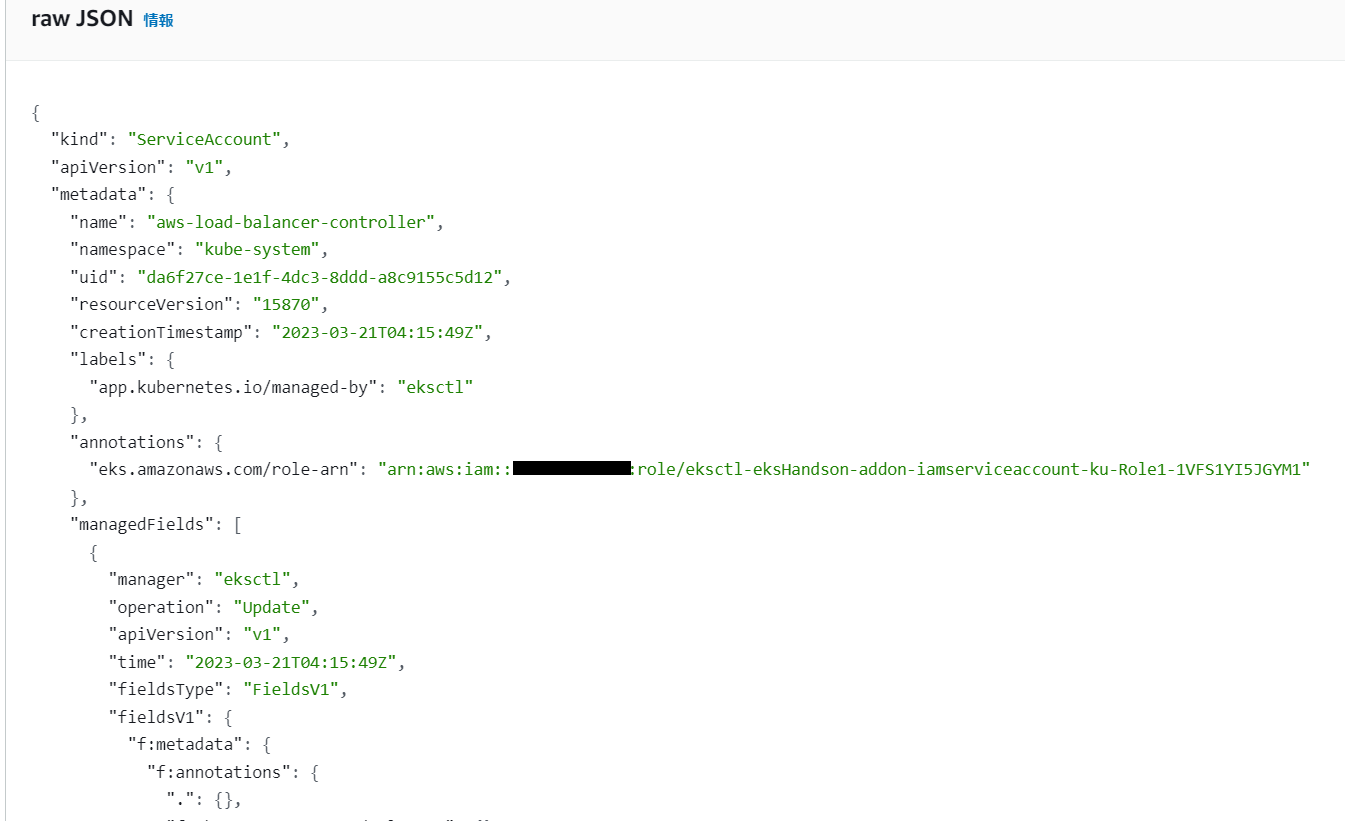The height and width of the screenshot is (821, 1350).
Task: Select the "time" value 2023-03-21T04:15:49Z
Action: click(292, 662)
